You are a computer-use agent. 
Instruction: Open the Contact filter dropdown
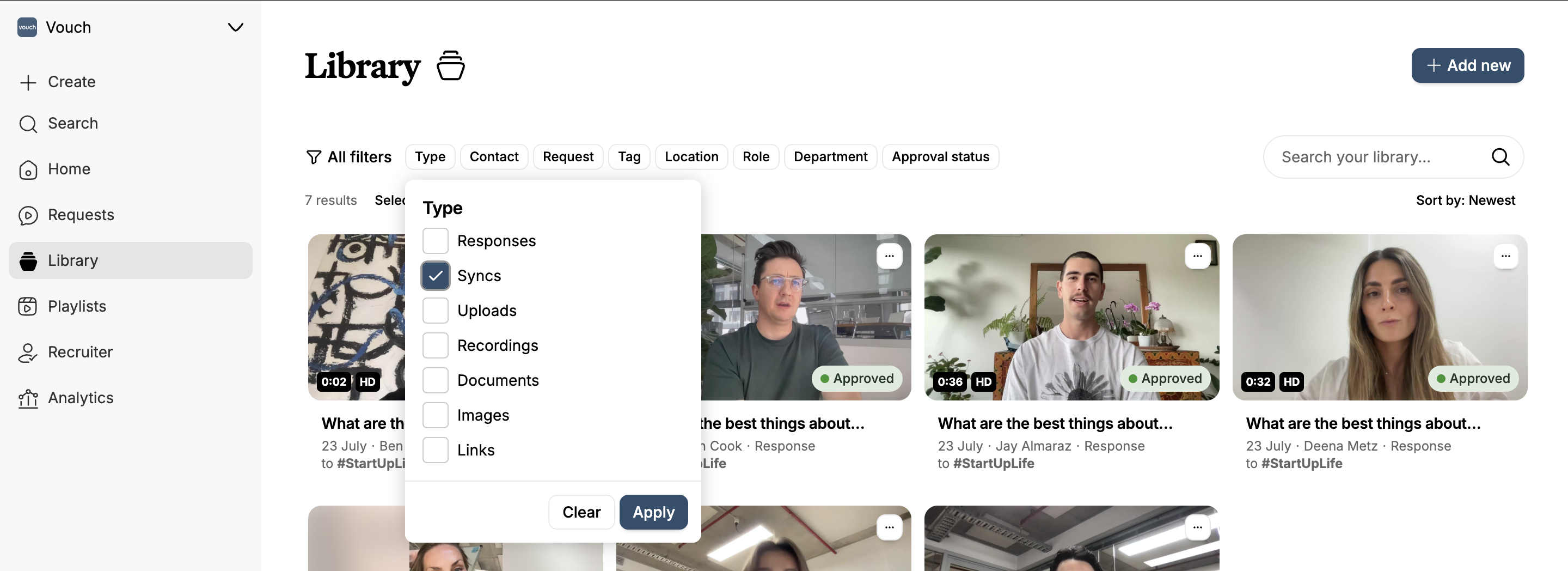coord(494,156)
